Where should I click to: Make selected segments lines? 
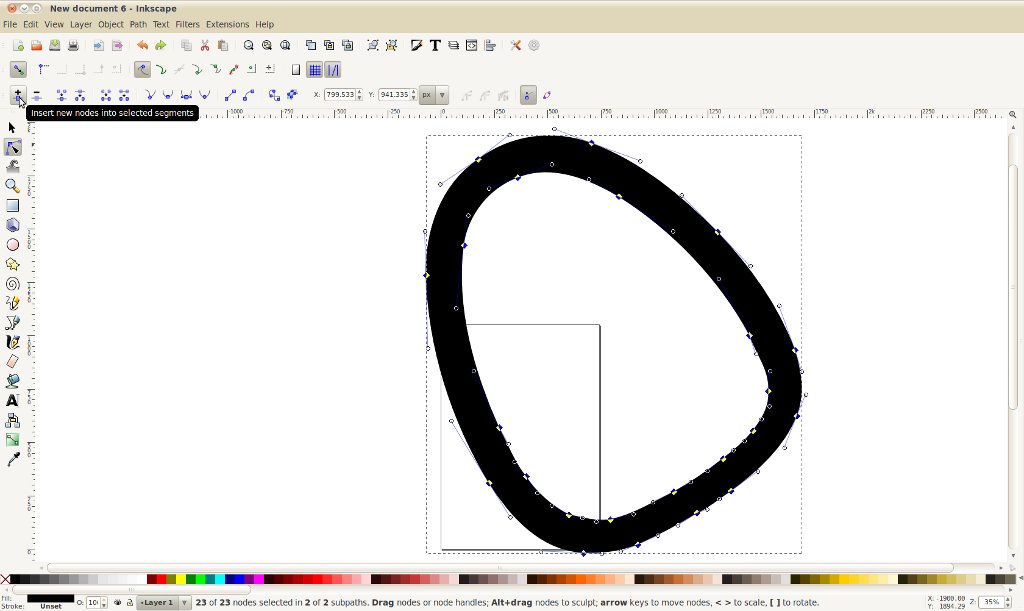tap(230, 95)
